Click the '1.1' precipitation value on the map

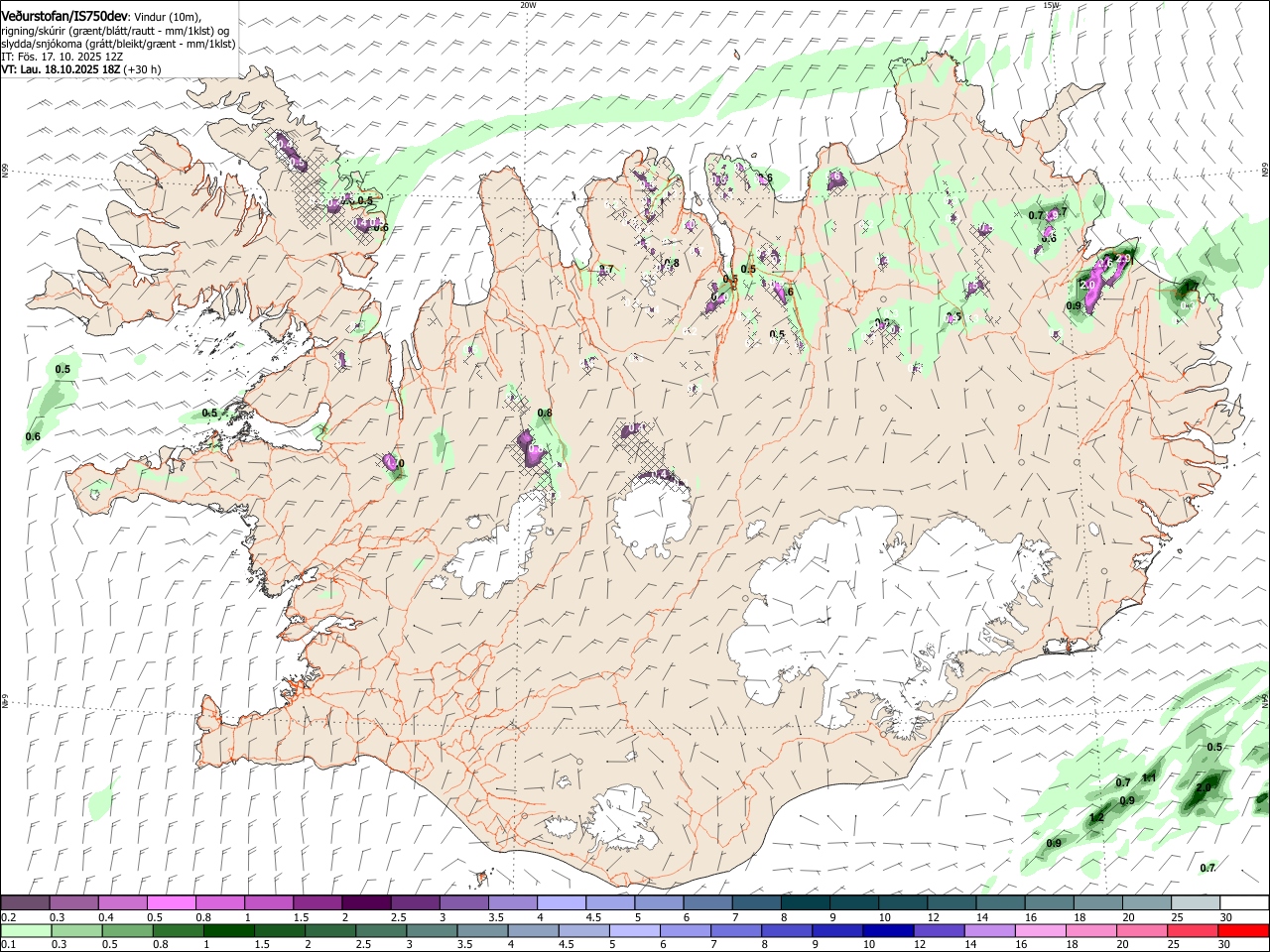(1149, 776)
